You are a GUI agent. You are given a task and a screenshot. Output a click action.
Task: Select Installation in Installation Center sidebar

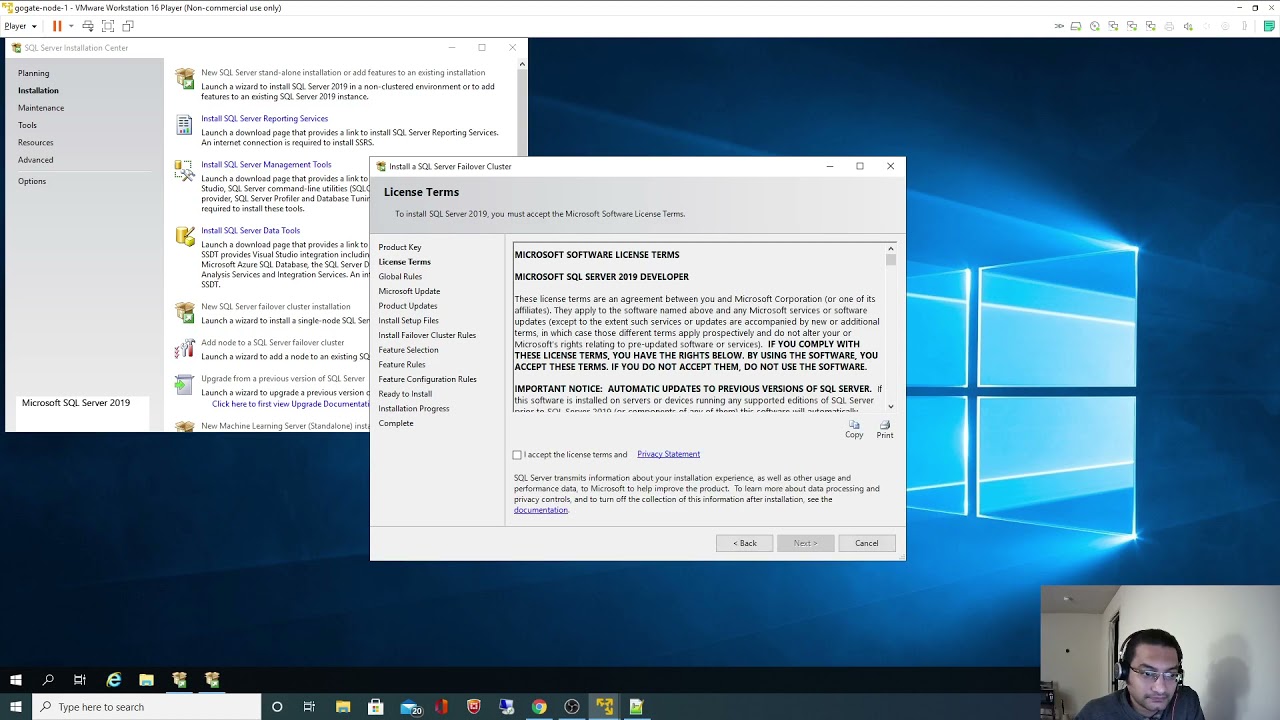click(x=38, y=90)
